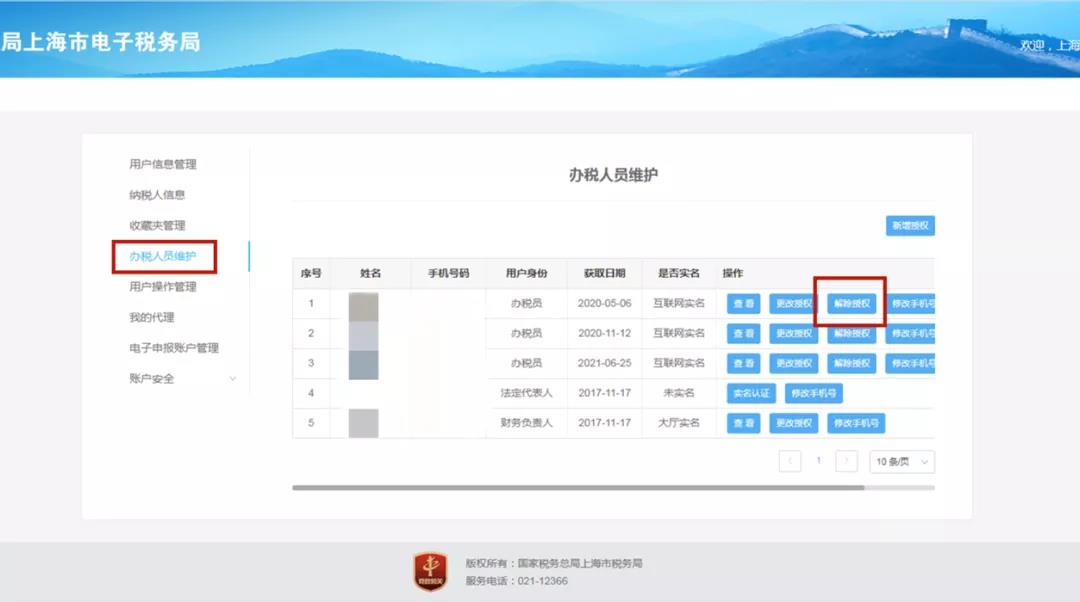Select 更改授权 for the second row

[793, 333]
